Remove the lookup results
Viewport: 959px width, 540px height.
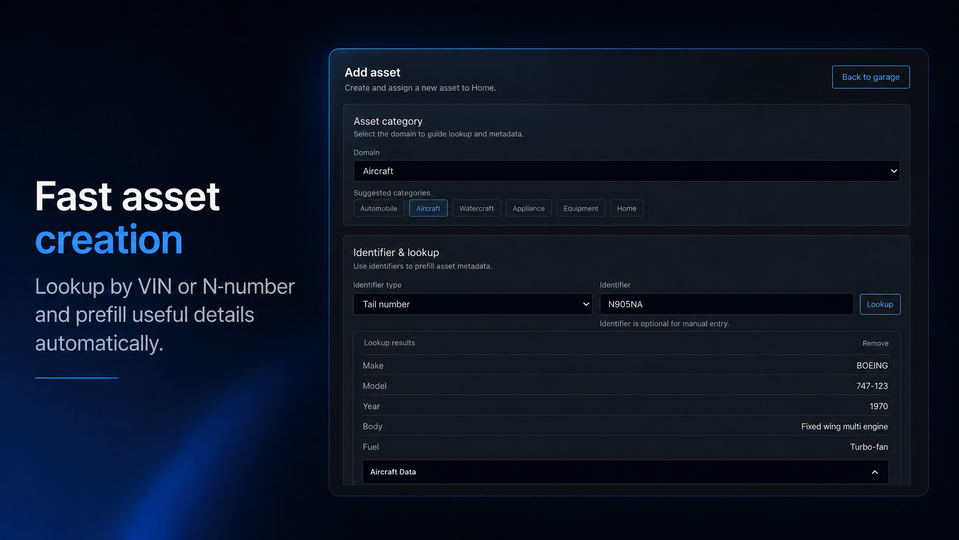(875, 343)
